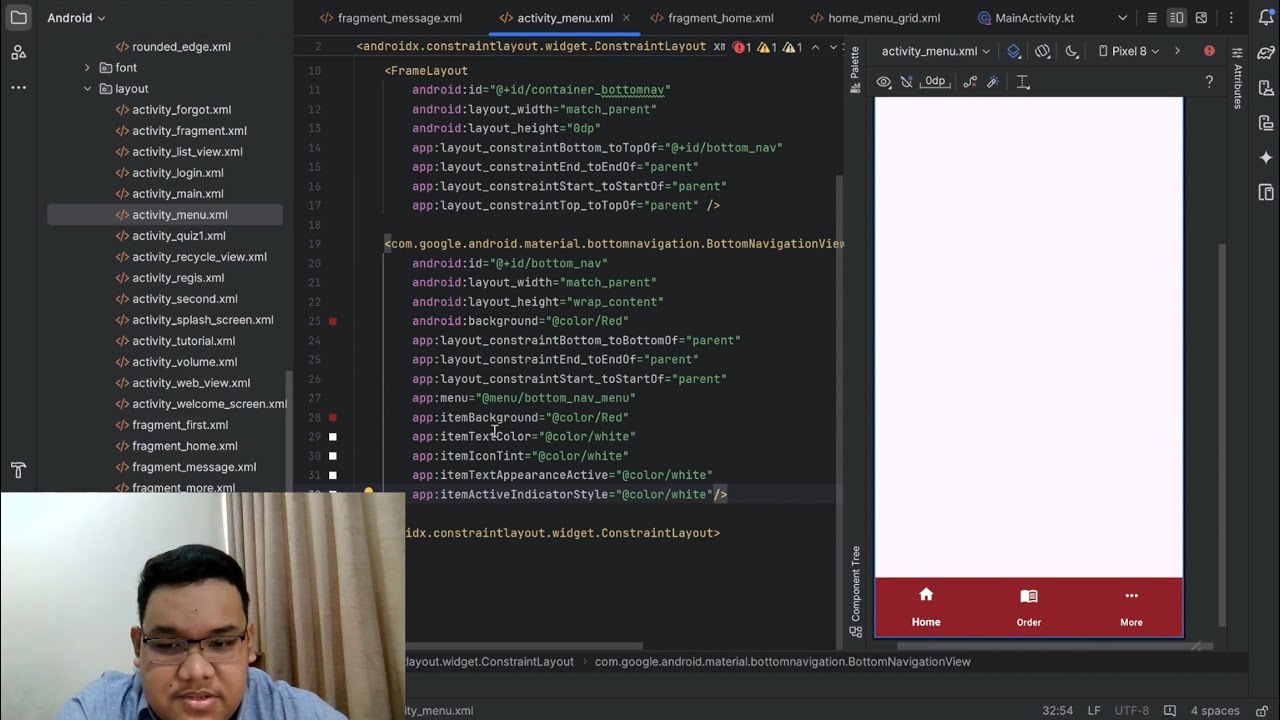This screenshot has height=720, width=1280.
Task: Open the Gradle elephant tool window
Action: coord(1266,53)
